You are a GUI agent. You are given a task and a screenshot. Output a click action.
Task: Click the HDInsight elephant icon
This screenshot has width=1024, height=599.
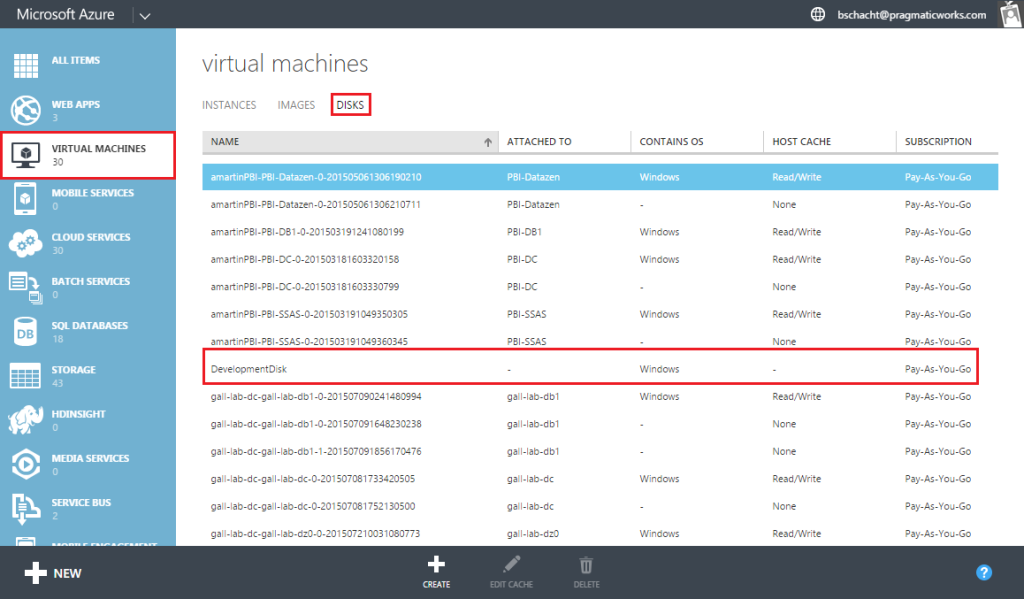click(25, 420)
